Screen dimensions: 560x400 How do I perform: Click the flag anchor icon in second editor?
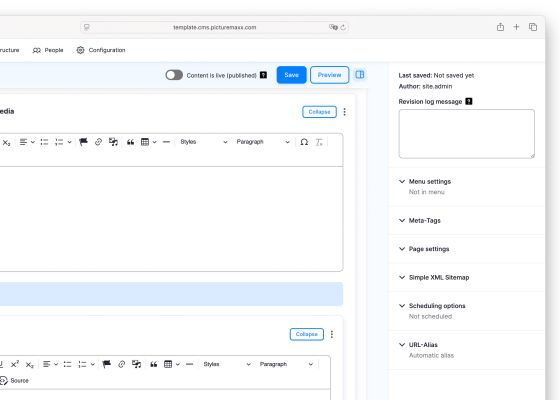106,364
